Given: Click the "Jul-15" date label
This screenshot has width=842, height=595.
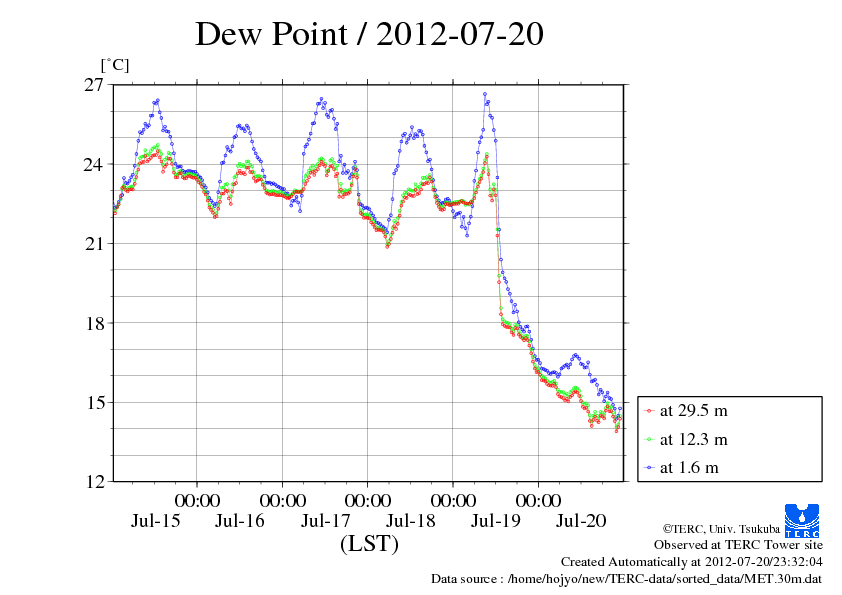Looking at the screenshot, I should [x=156, y=520].
